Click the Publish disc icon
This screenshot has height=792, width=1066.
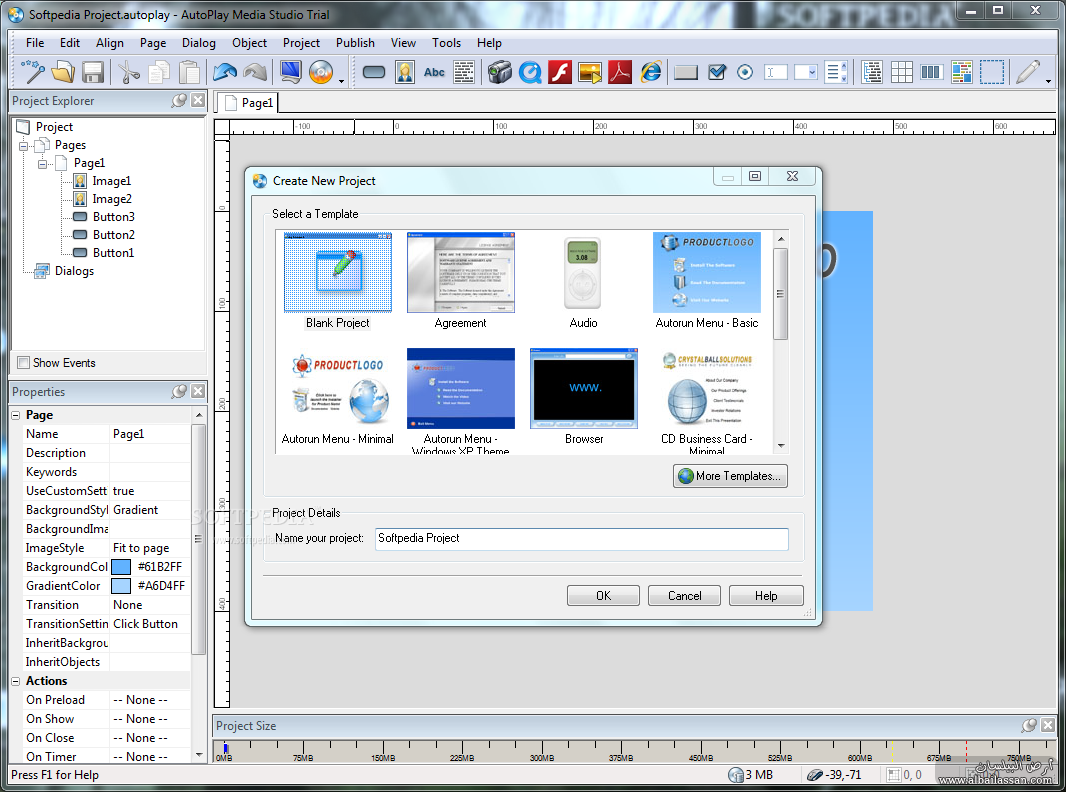[x=321, y=71]
